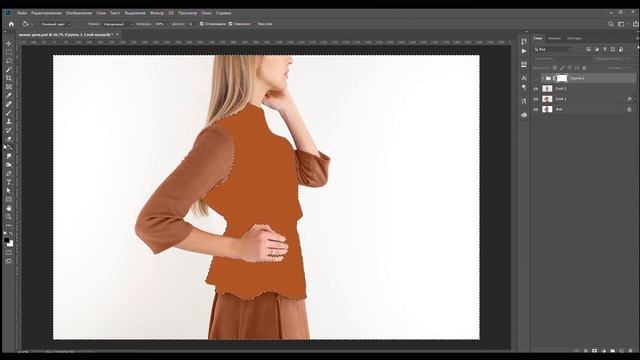Screen dimensions: 640x360
Task: Open the Paragraph panel icon
Action: point(524,87)
